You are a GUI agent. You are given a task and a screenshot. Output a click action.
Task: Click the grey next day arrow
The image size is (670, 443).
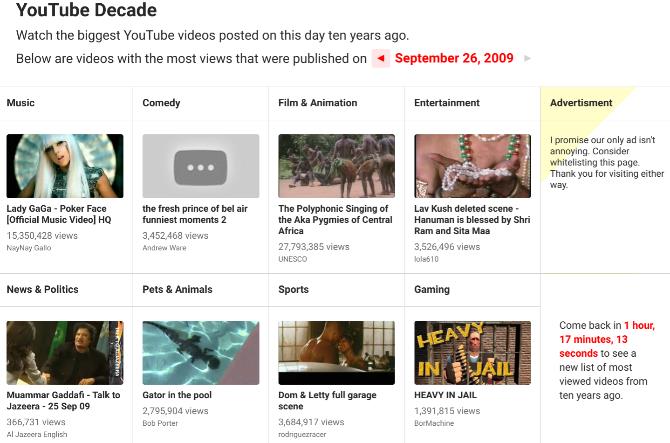527,59
